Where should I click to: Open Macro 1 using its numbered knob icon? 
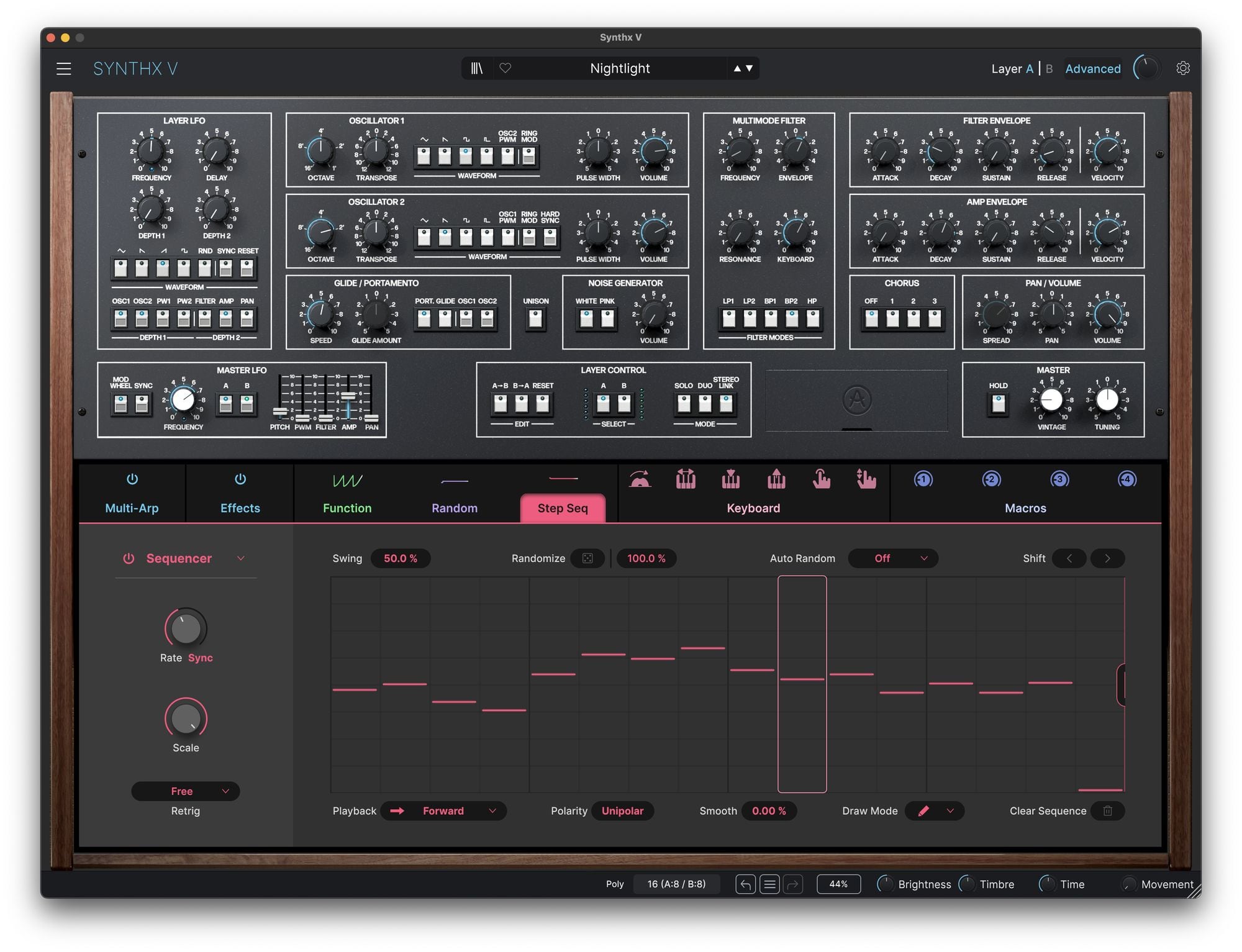(x=923, y=479)
